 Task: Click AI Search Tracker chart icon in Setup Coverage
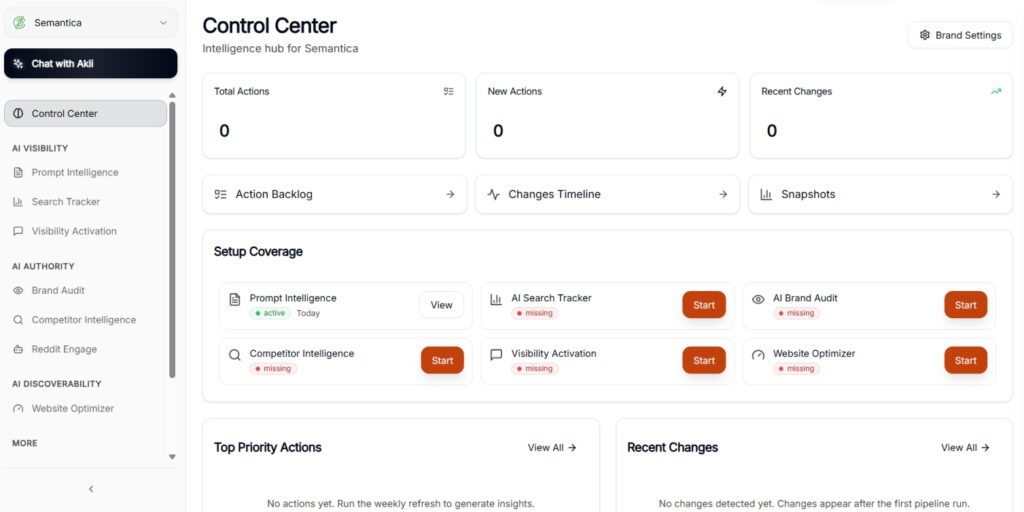[x=496, y=299]
